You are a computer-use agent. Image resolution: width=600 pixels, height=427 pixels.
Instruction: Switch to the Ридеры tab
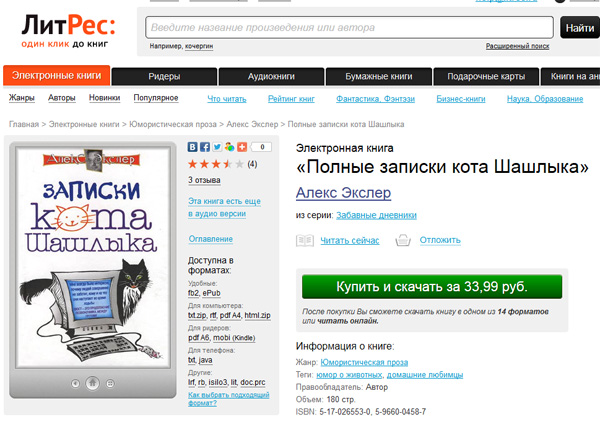click(164, 77)
